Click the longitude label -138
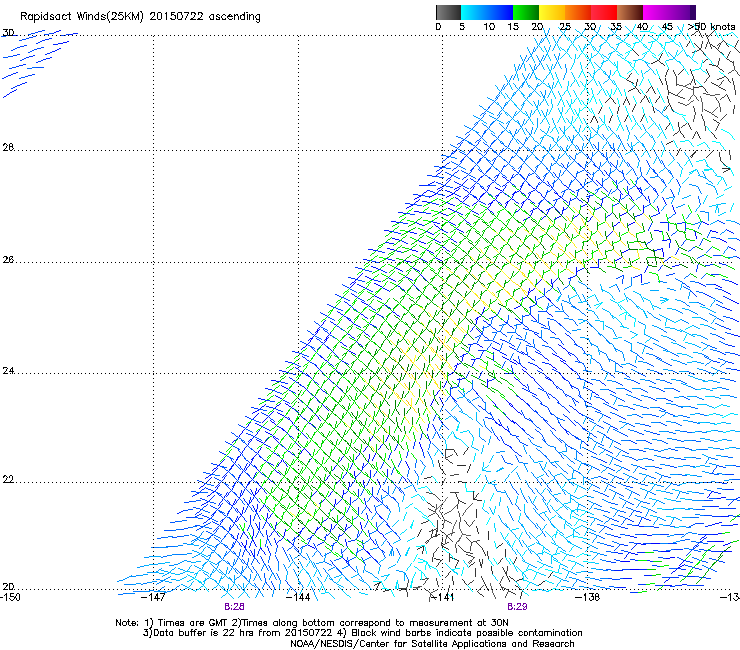This screenshot has height=650, width=740. click(x=587, y=597)
